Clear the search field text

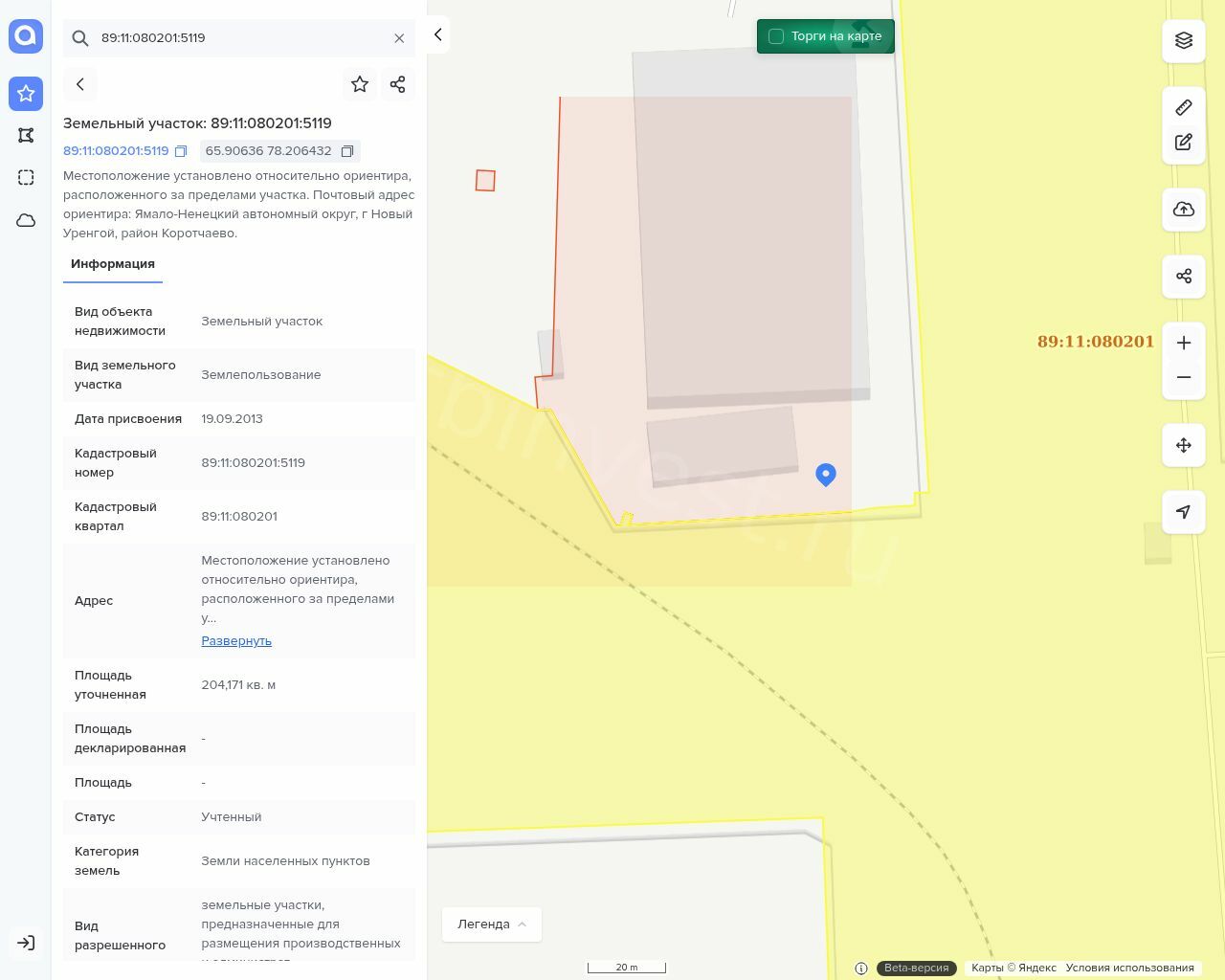[x=399, y=38]
